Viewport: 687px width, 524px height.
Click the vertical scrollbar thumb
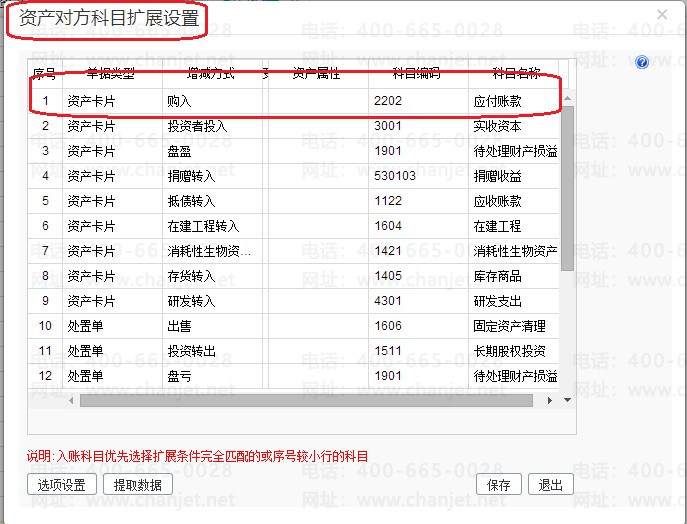click(x=567, y=188)
